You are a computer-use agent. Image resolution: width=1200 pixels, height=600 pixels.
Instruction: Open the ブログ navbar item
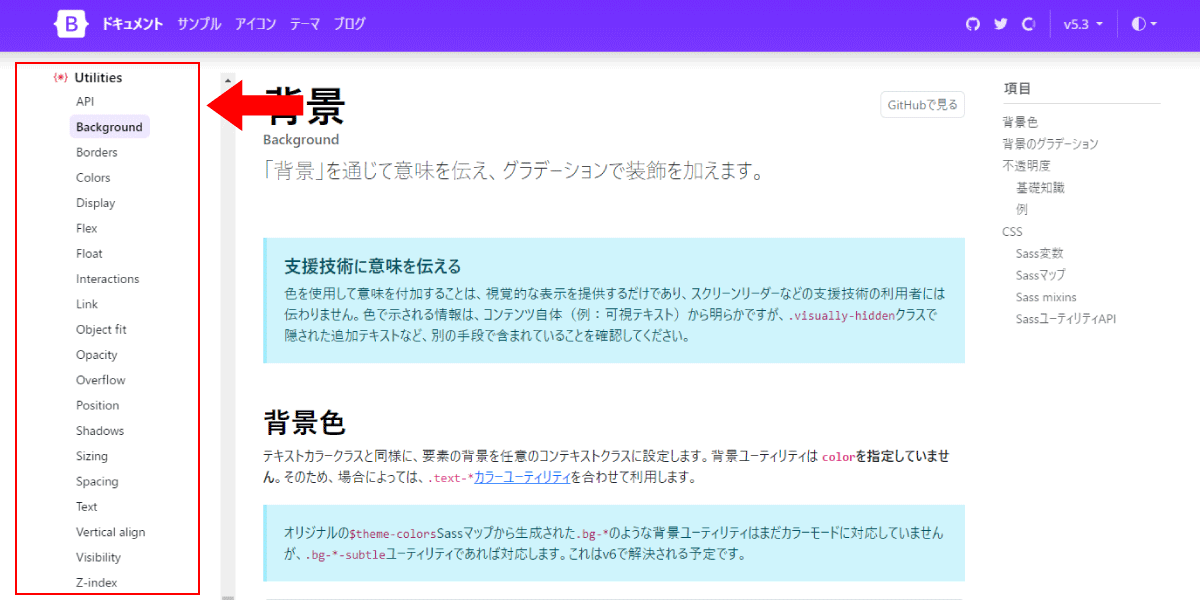click(350, 24)
